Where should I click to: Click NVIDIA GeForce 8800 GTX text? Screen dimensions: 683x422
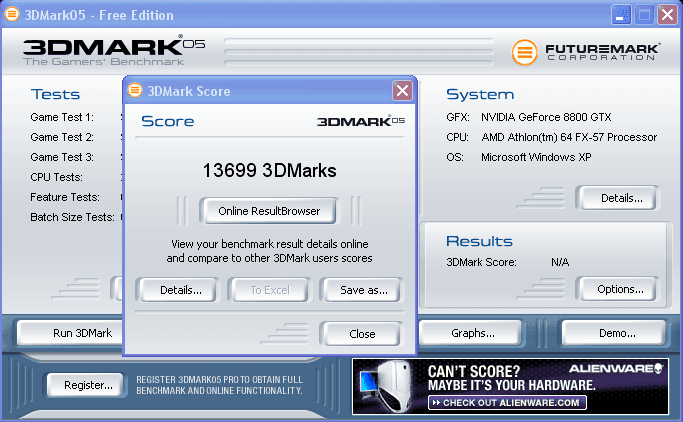pos(546,117)
